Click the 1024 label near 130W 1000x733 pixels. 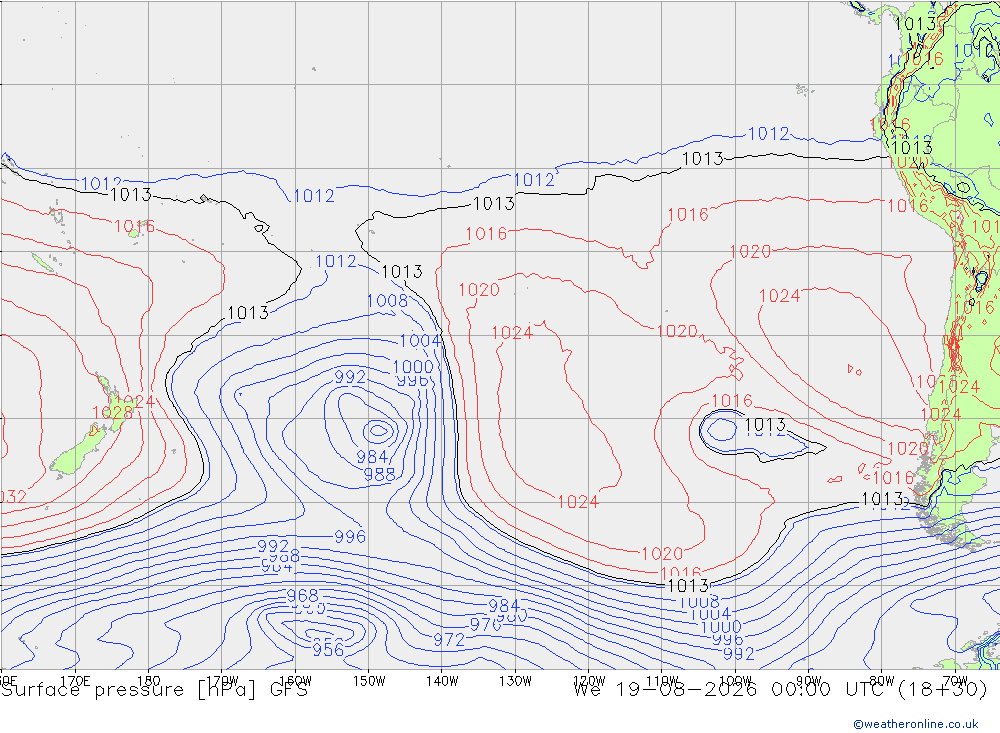[512, 333]
